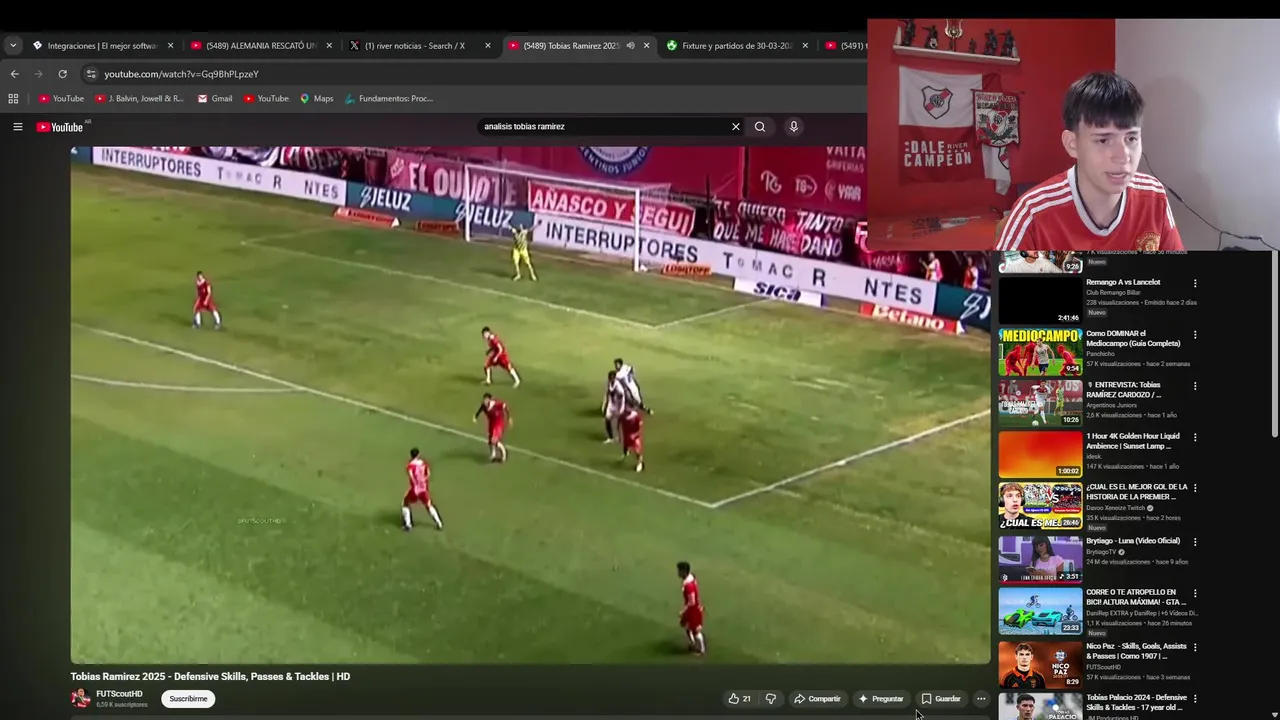Image resolution: width=1280 pixels, height=720 pixels.
Task: Subscribe with the Suscribirme button
Action: [188, 699]
